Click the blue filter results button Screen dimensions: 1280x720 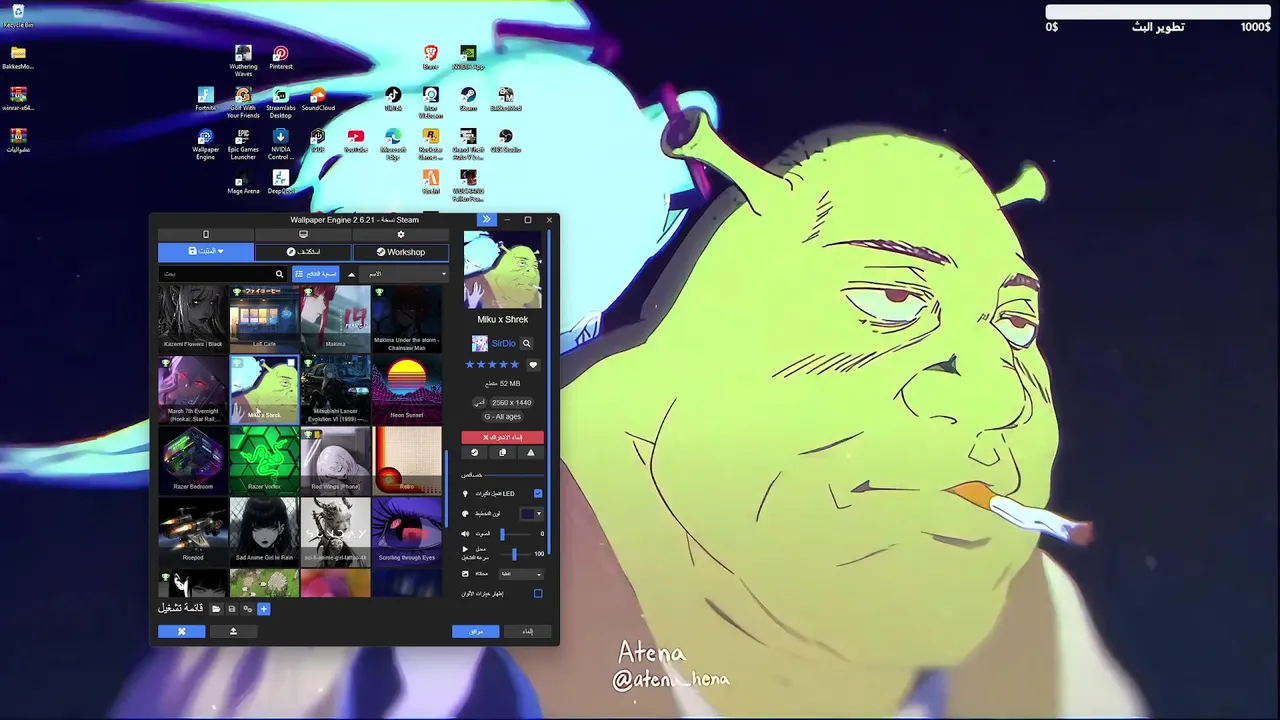315,274
